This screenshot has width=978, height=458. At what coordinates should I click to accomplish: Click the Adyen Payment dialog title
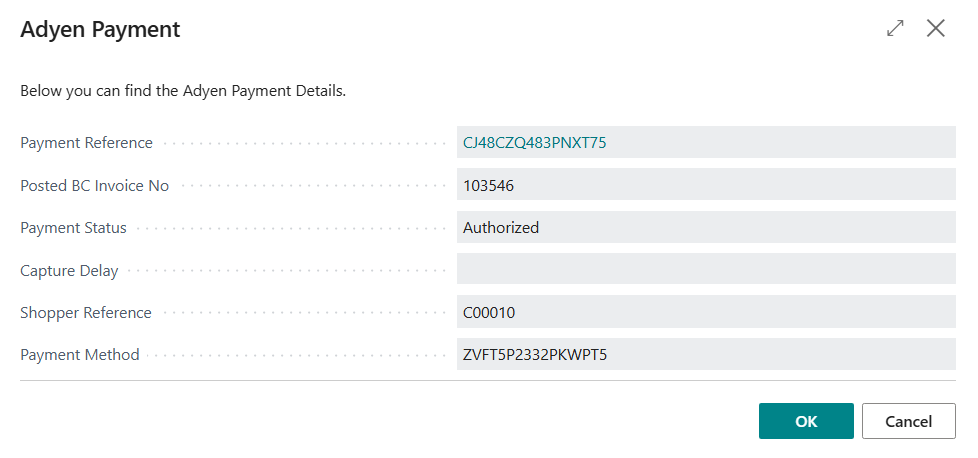point(100,30)
